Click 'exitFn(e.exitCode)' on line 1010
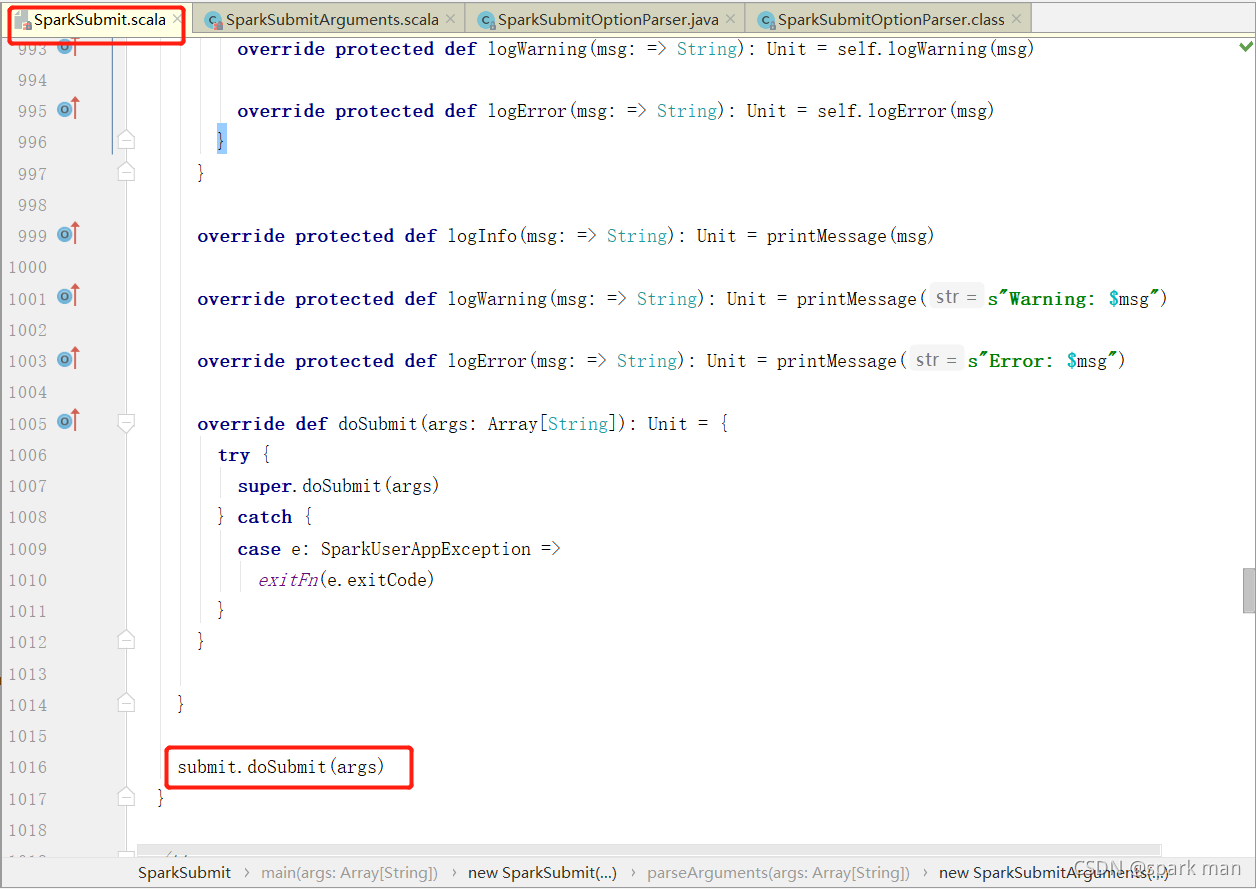The height and width of the screenshot is (889, 1256). tap(346, 580)
